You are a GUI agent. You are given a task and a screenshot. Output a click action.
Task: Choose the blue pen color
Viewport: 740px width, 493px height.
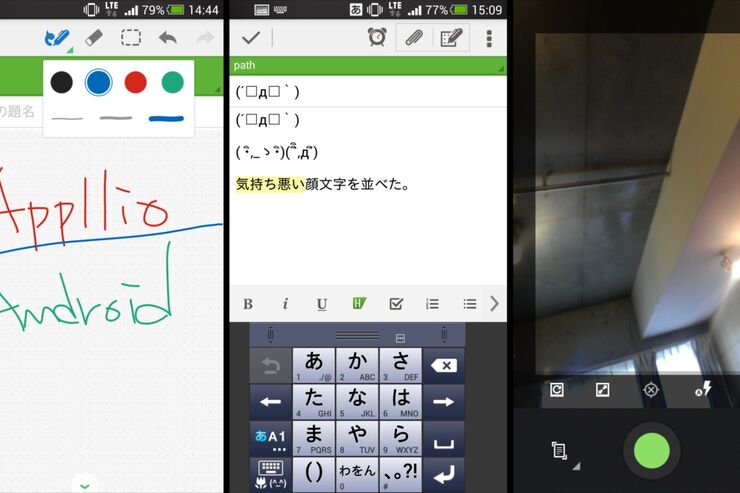coord(99,82)
